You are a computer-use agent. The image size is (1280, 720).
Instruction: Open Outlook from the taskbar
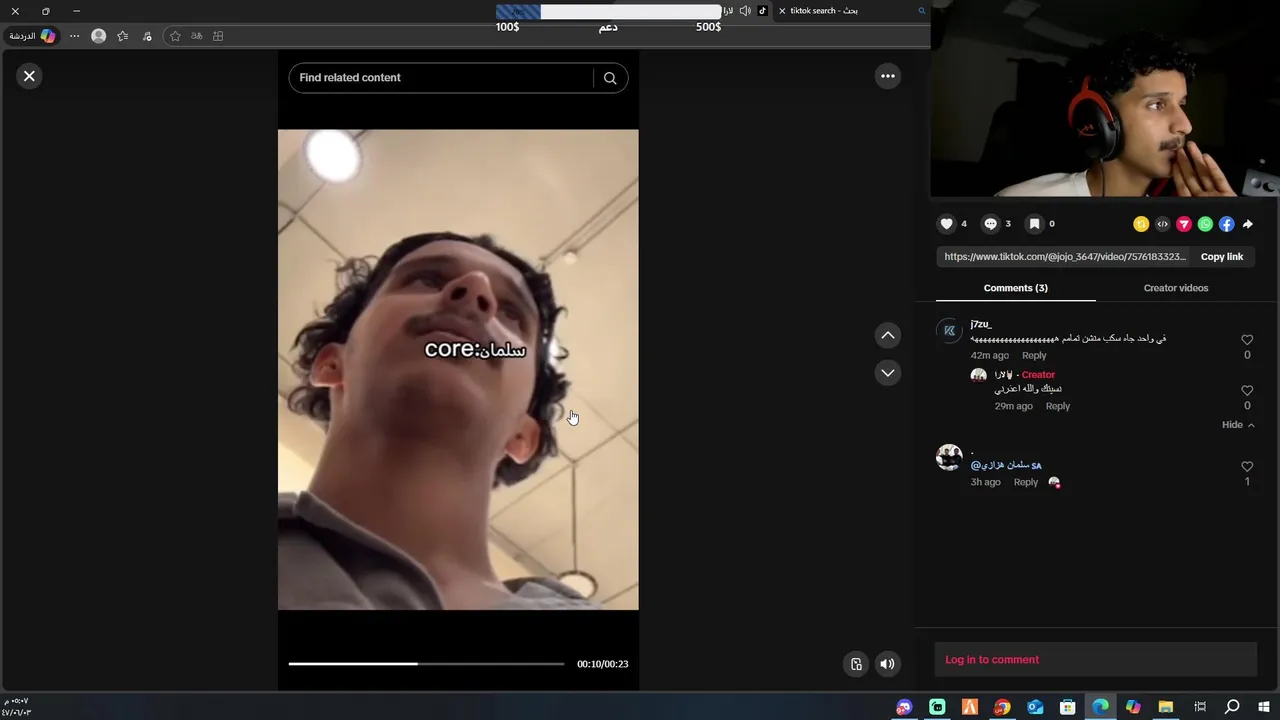click(x=1035, y=707)
